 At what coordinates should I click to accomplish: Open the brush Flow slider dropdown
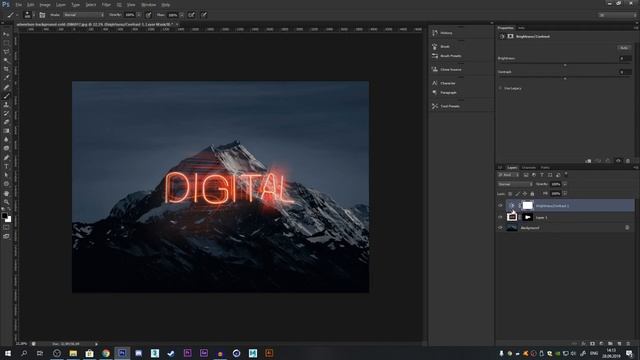coord(182,15)
